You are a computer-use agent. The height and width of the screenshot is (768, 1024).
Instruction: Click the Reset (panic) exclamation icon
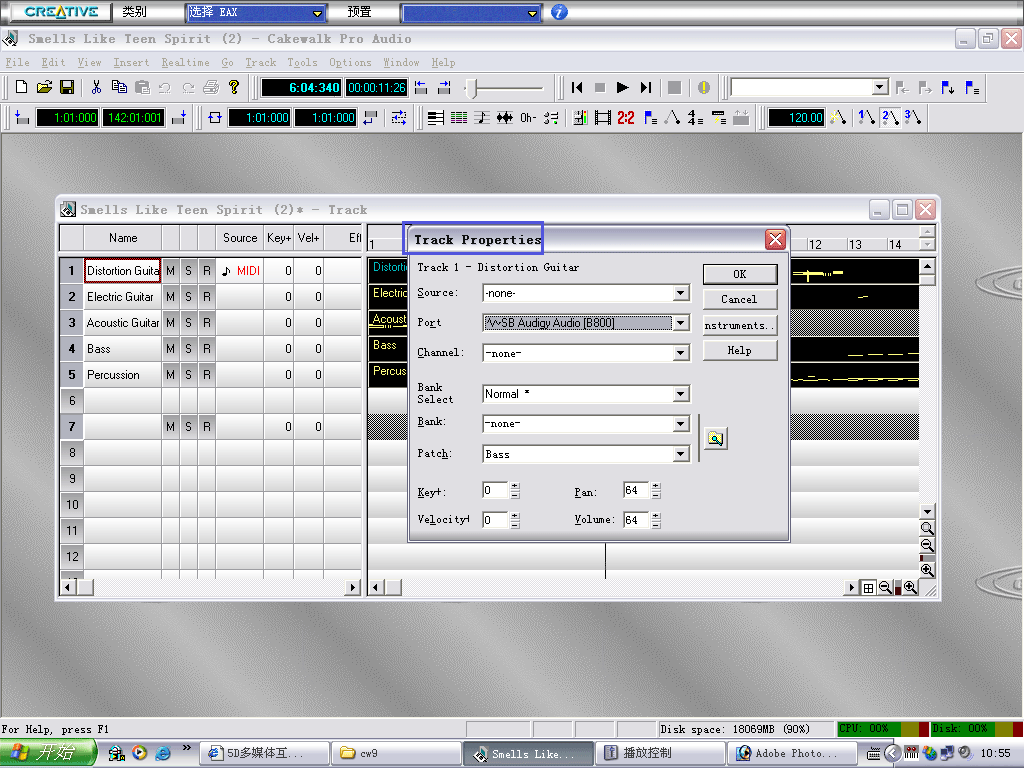(703, 88)
